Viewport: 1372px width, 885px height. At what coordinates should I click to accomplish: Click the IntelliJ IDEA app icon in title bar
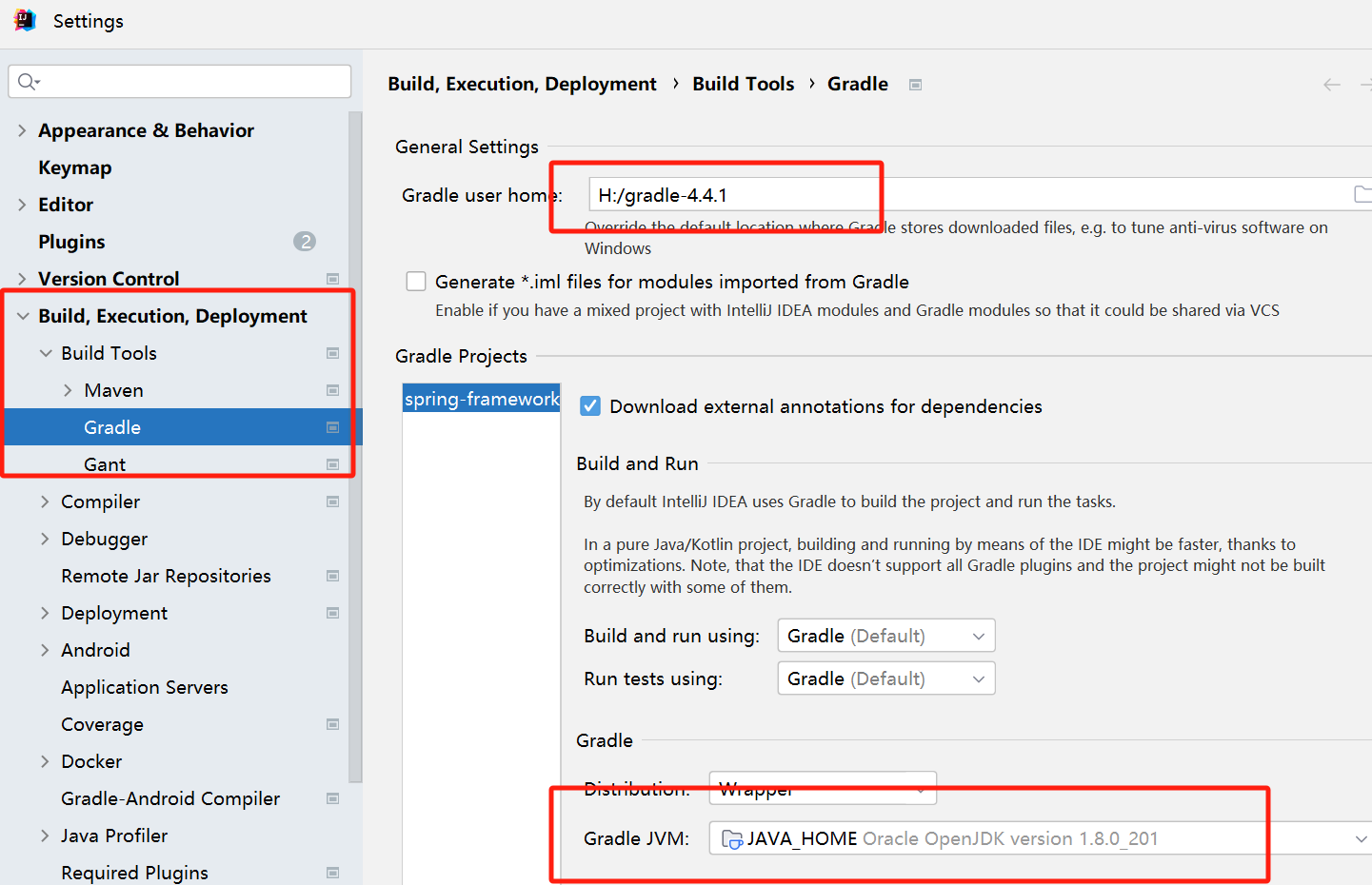(x=25, y=20)
